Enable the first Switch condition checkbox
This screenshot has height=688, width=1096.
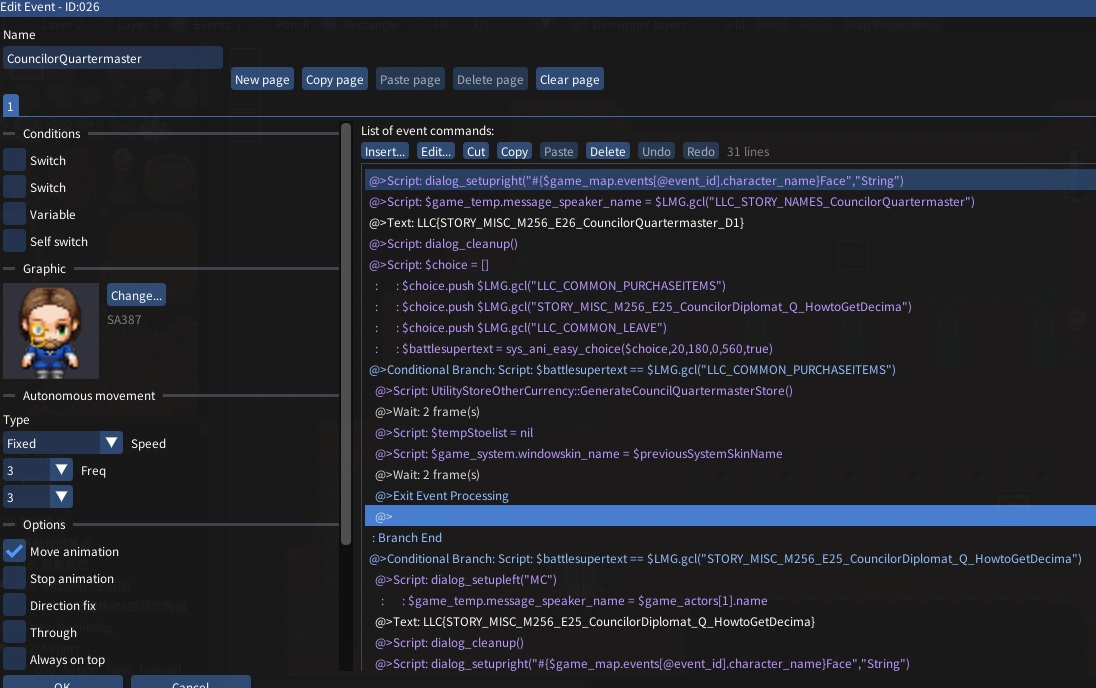tap(14, 160)
